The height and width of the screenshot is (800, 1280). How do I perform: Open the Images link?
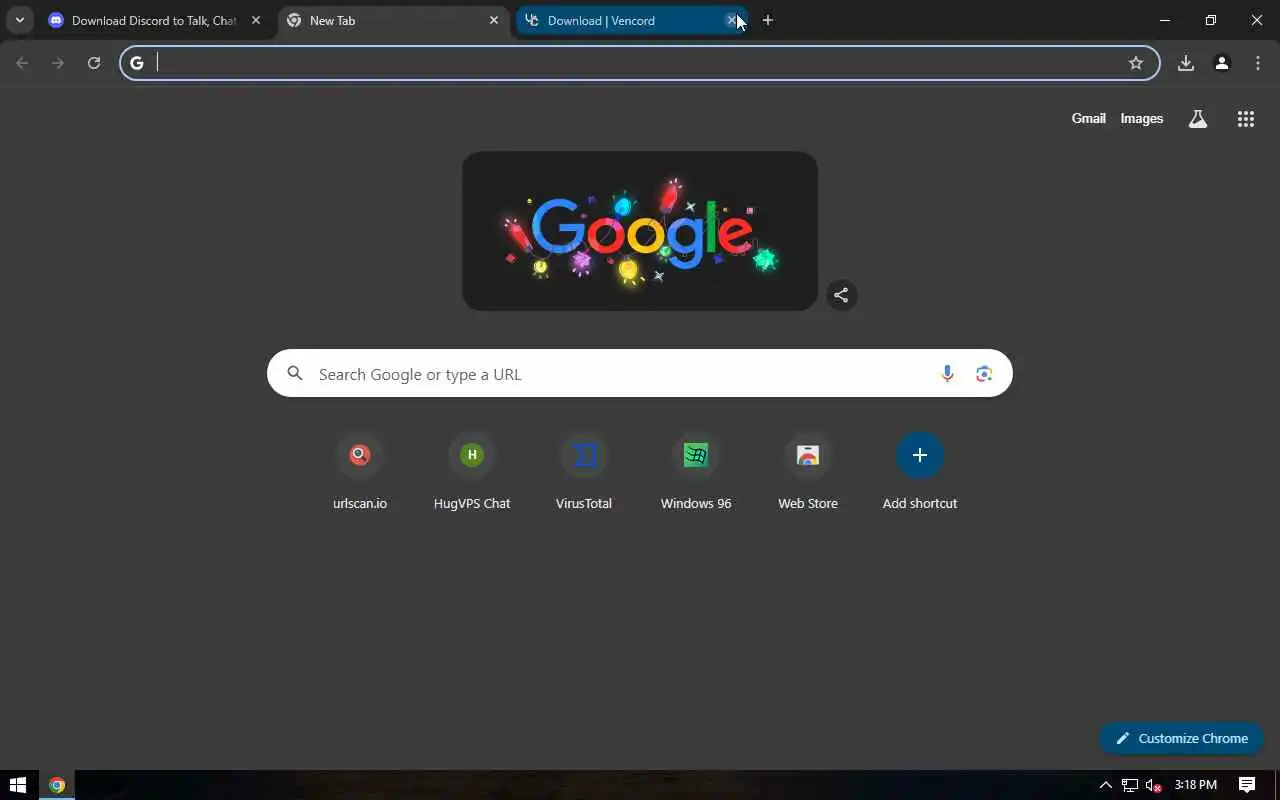[x=1142, y=118]
